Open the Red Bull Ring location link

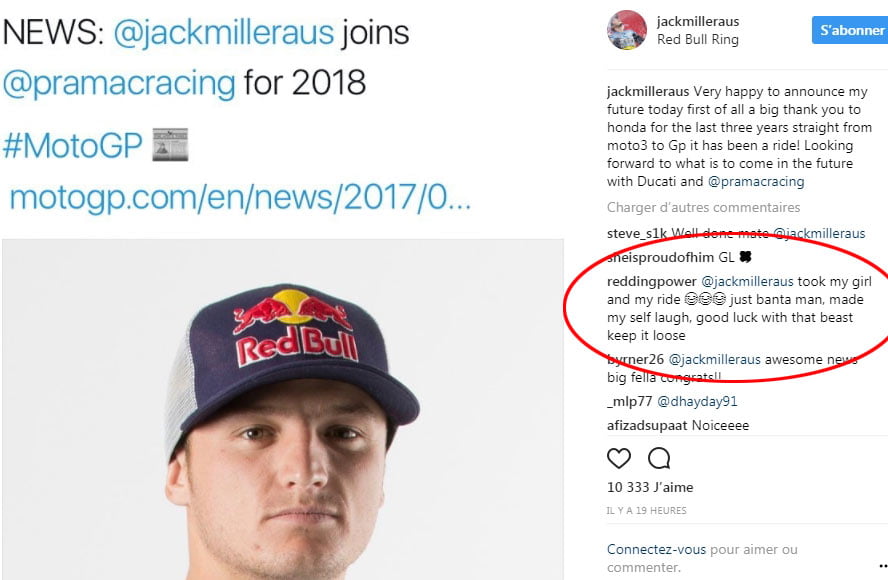[698, 40]
